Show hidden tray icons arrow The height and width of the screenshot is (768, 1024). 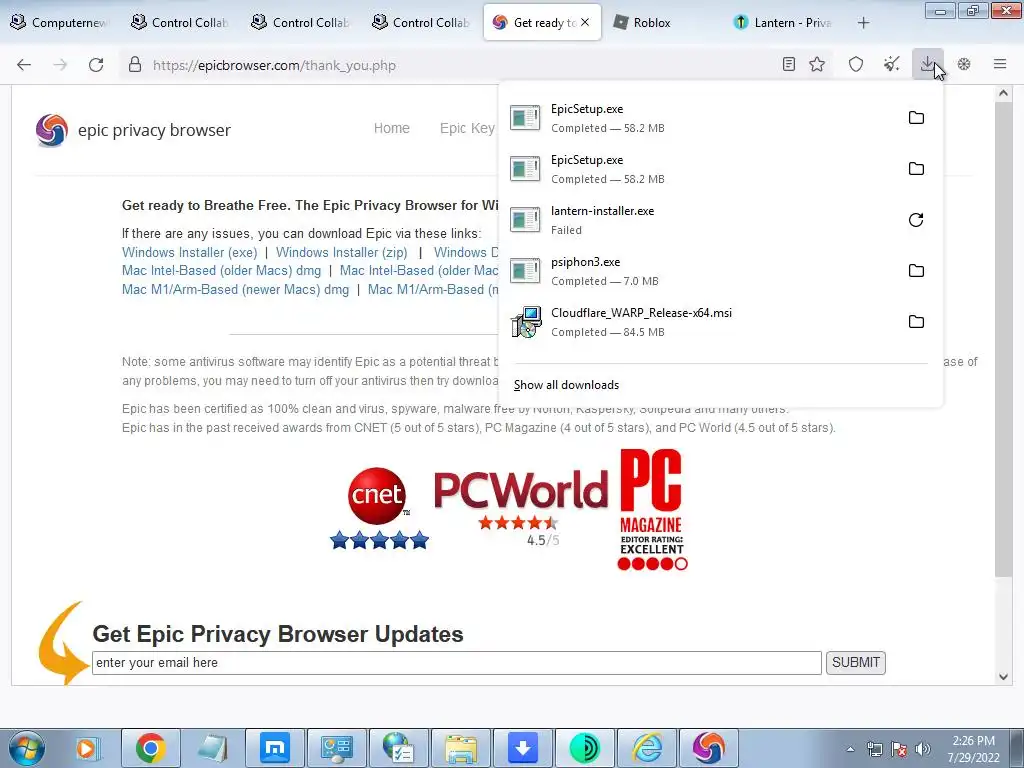tap(850, 750)
